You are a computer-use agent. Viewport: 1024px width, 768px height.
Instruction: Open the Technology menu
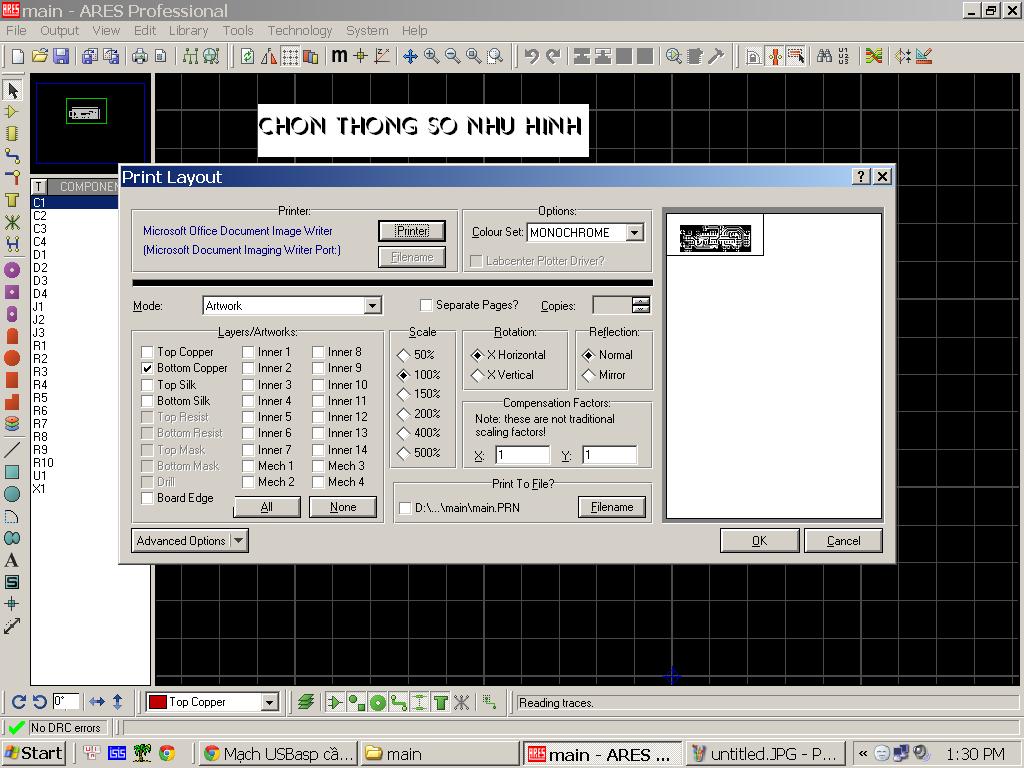point(299,31)
